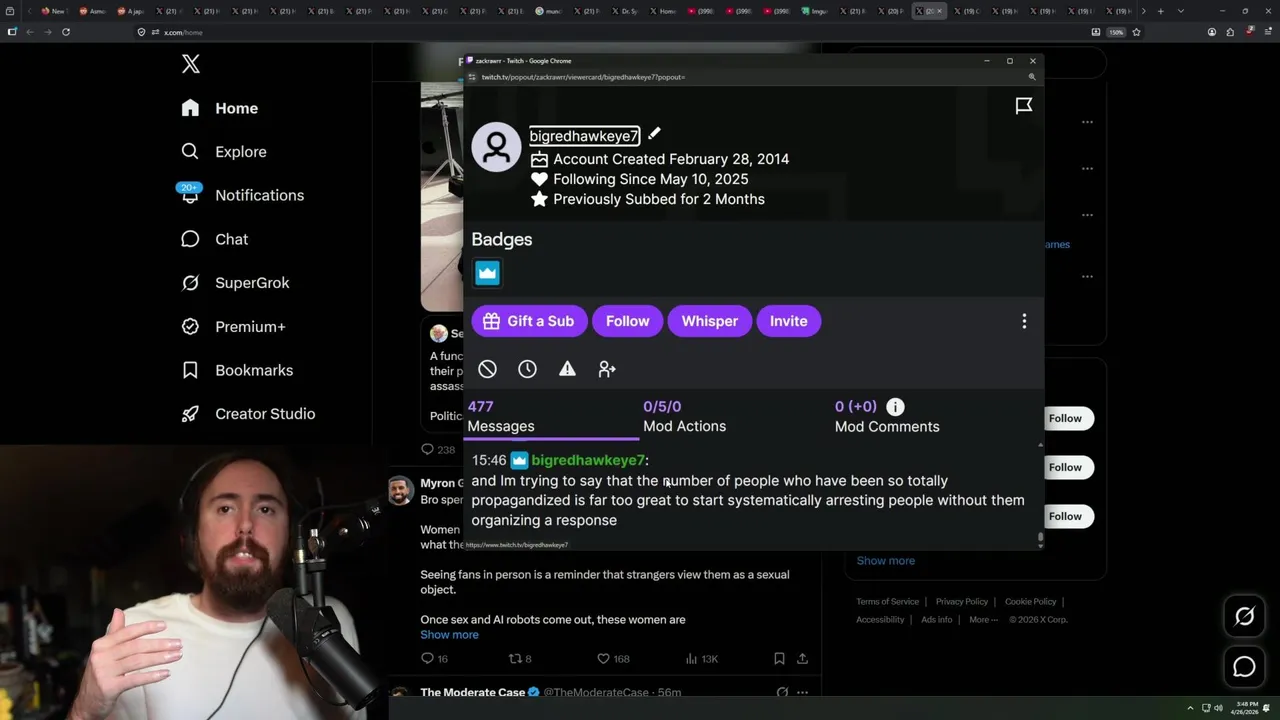Viewport: 1280px width, 720px height.
Task: Open SuperGrok from the sidebar
Action: (235, 283)
